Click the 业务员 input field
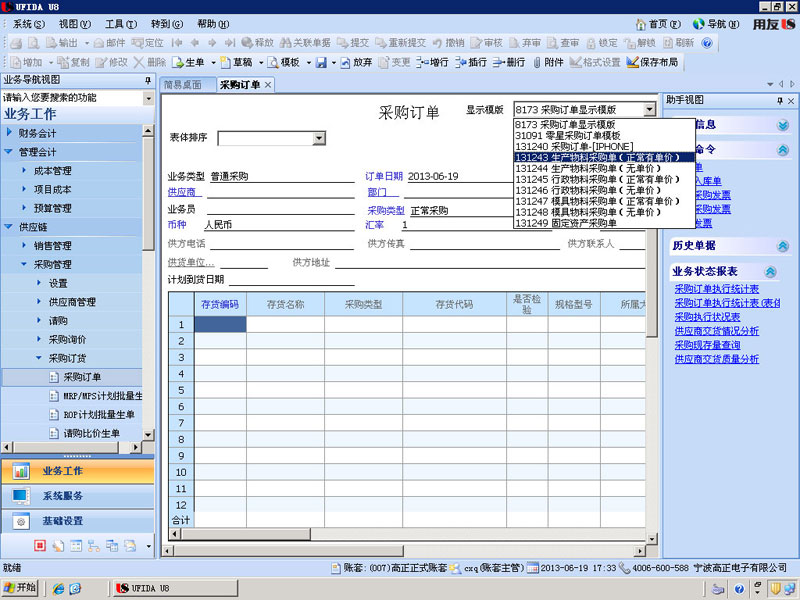 [281, 209]
